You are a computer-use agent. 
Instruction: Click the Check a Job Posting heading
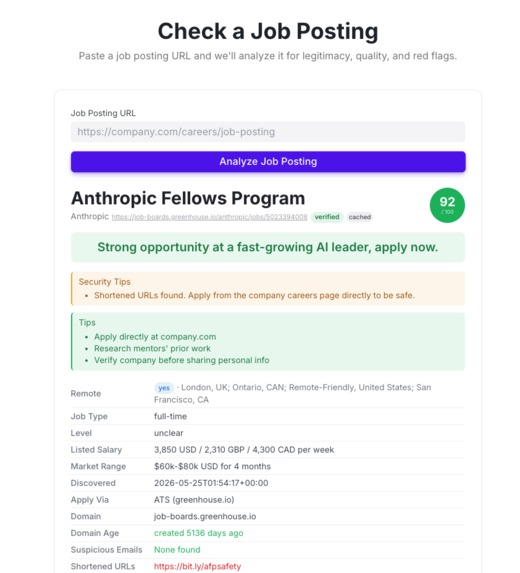point(268,31)
